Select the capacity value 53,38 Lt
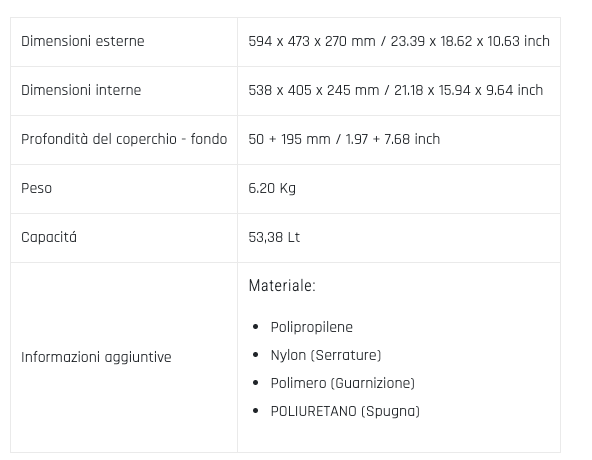 tap(274, 238)
